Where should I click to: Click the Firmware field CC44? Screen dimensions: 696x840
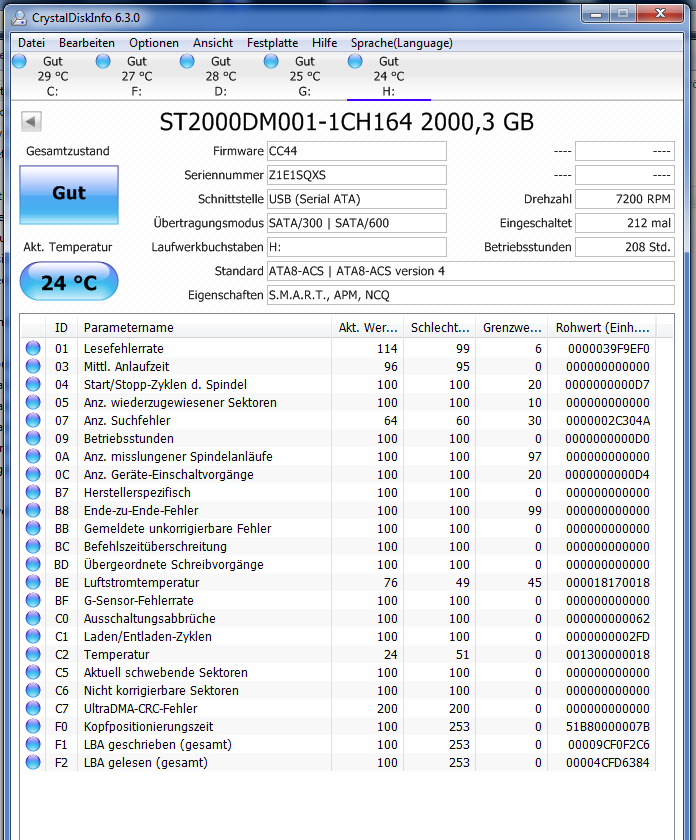click(x=357, y=151)
